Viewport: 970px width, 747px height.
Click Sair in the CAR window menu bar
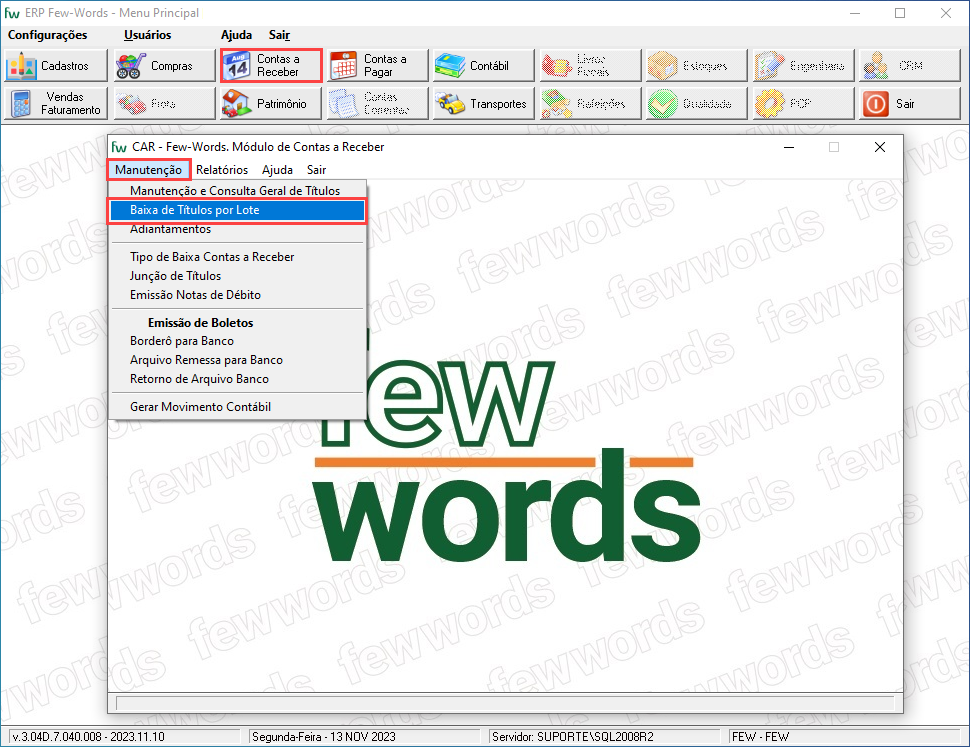pos(316,170)
